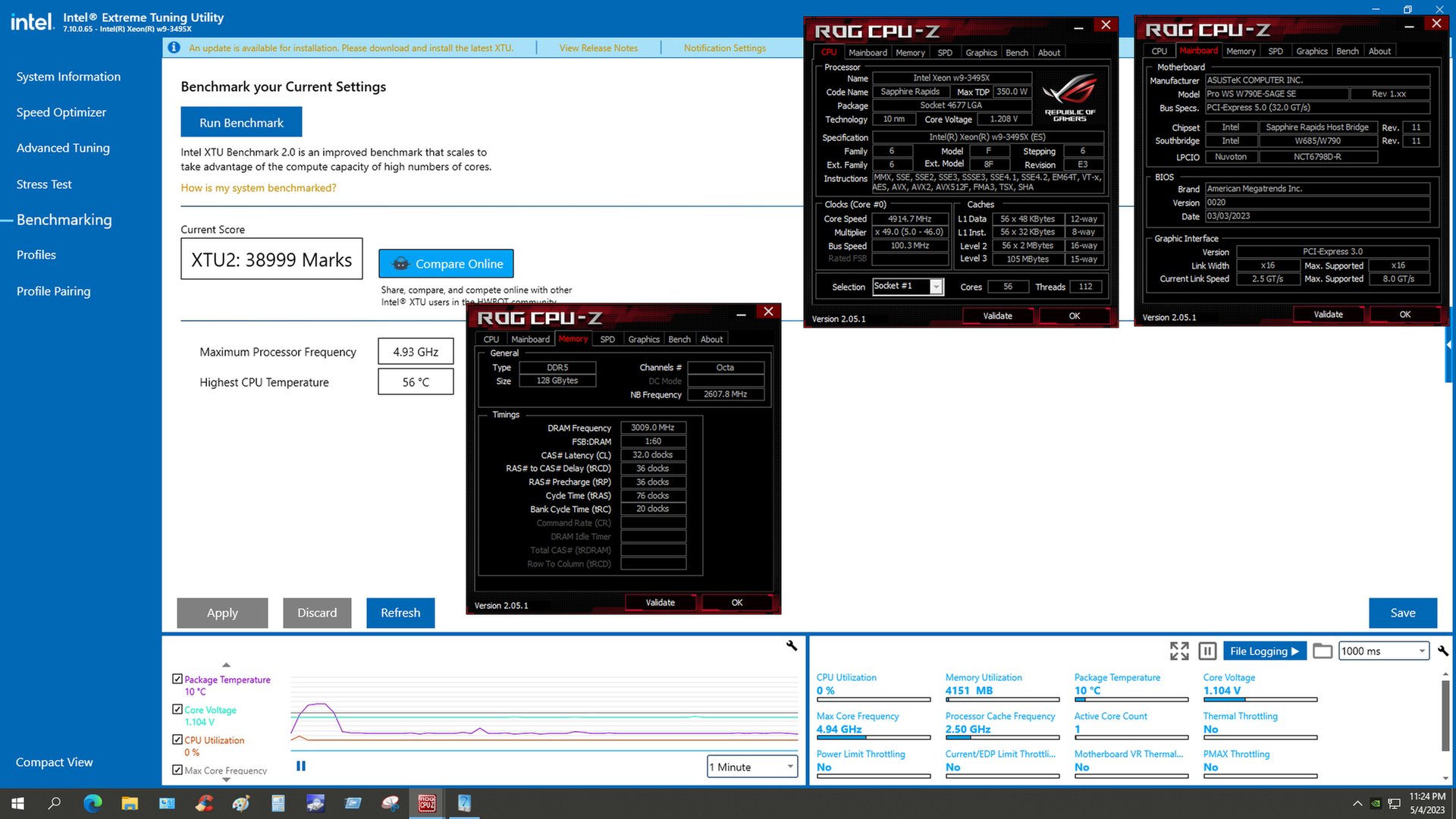Screen dimensions: 1456x819
Task: Open Paint from the taskbar
Action: pyautogui.click(x=241, y=803)
